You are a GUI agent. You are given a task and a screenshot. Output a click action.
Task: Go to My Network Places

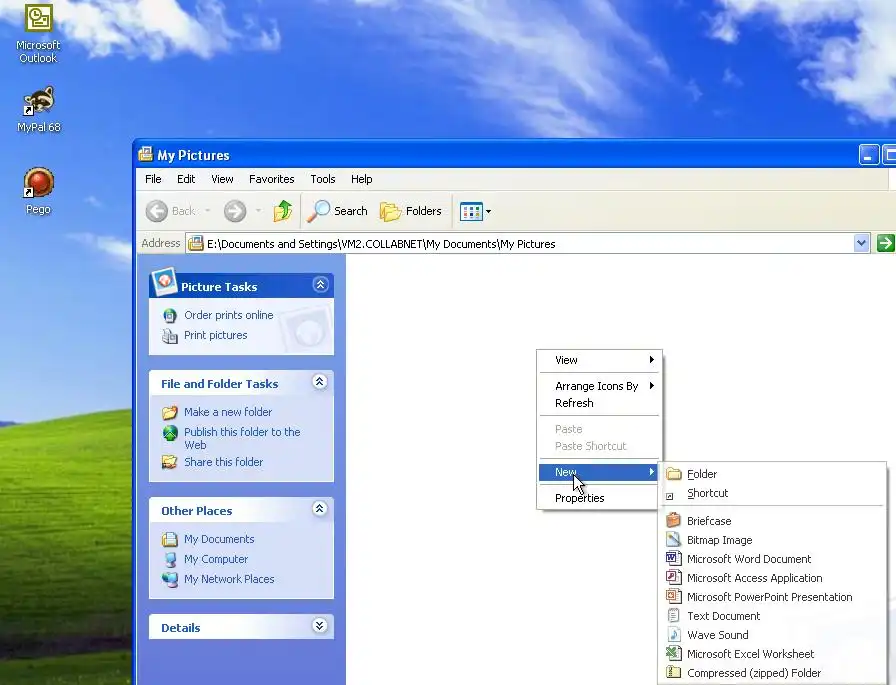(229, 579)
